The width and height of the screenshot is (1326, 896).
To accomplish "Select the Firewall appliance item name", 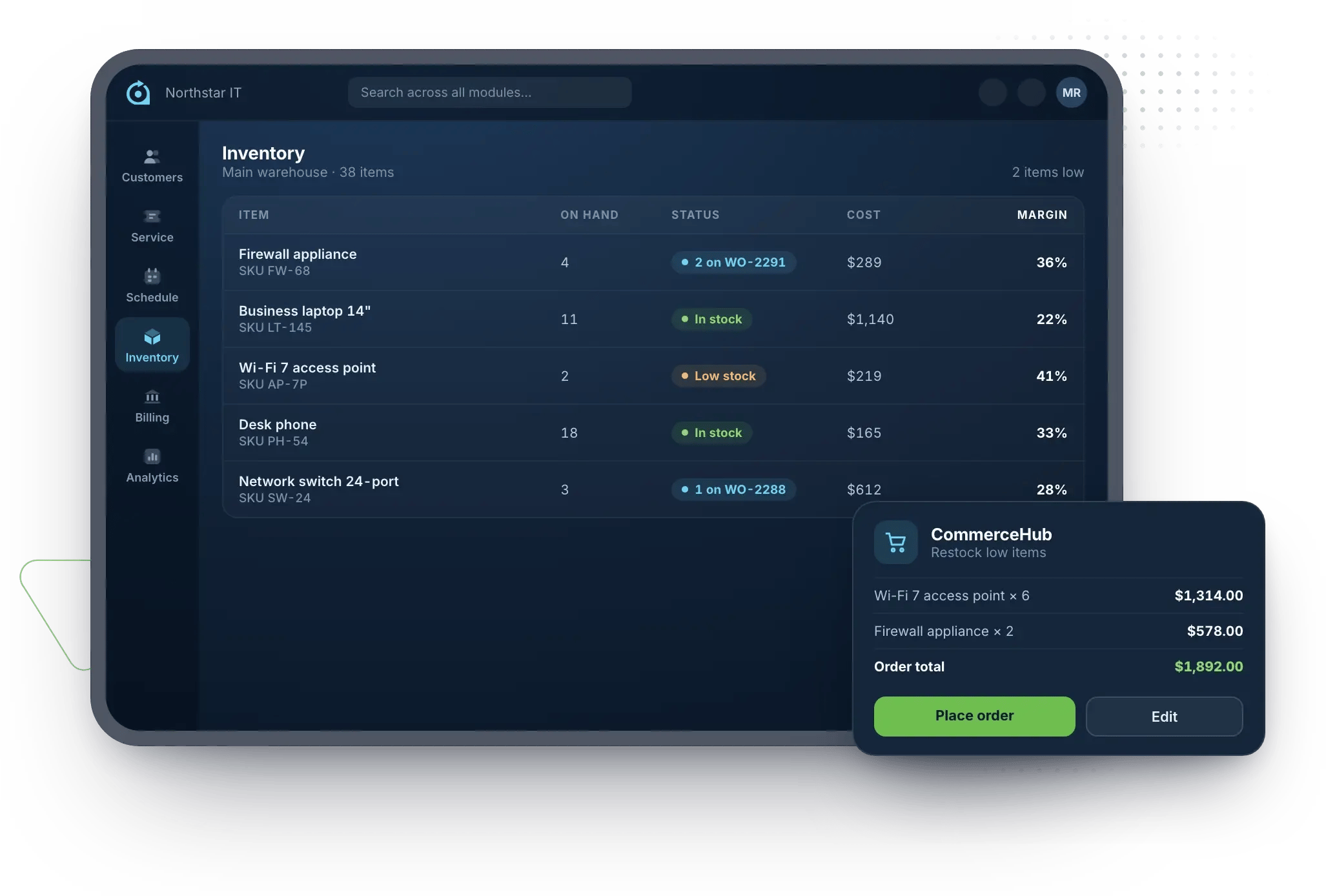I will click(x=298, y=254).
